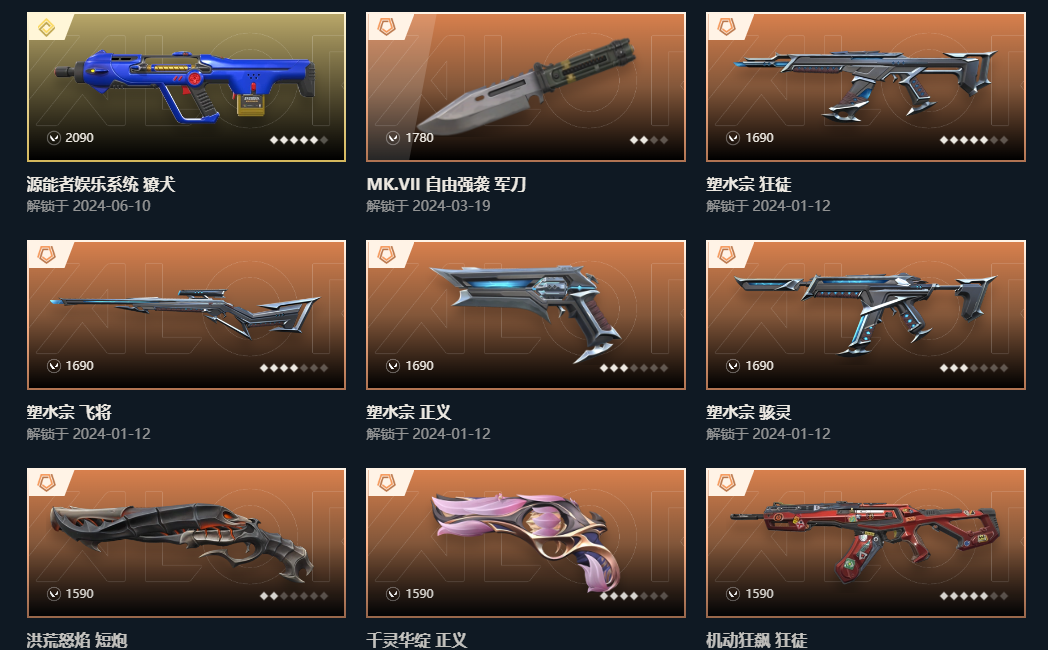Click the tier badge on 塑水宗 正义 card

(x=386, y=255)
